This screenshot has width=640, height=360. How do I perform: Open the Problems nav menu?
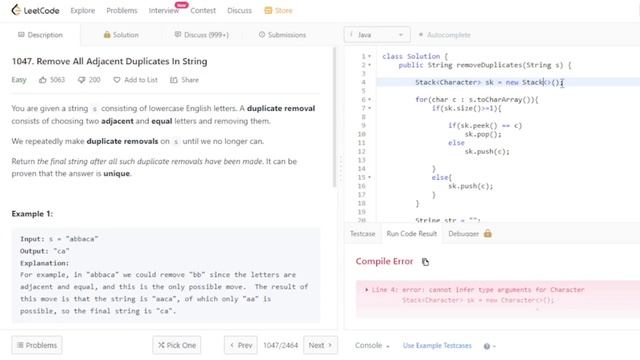(122, 11)
